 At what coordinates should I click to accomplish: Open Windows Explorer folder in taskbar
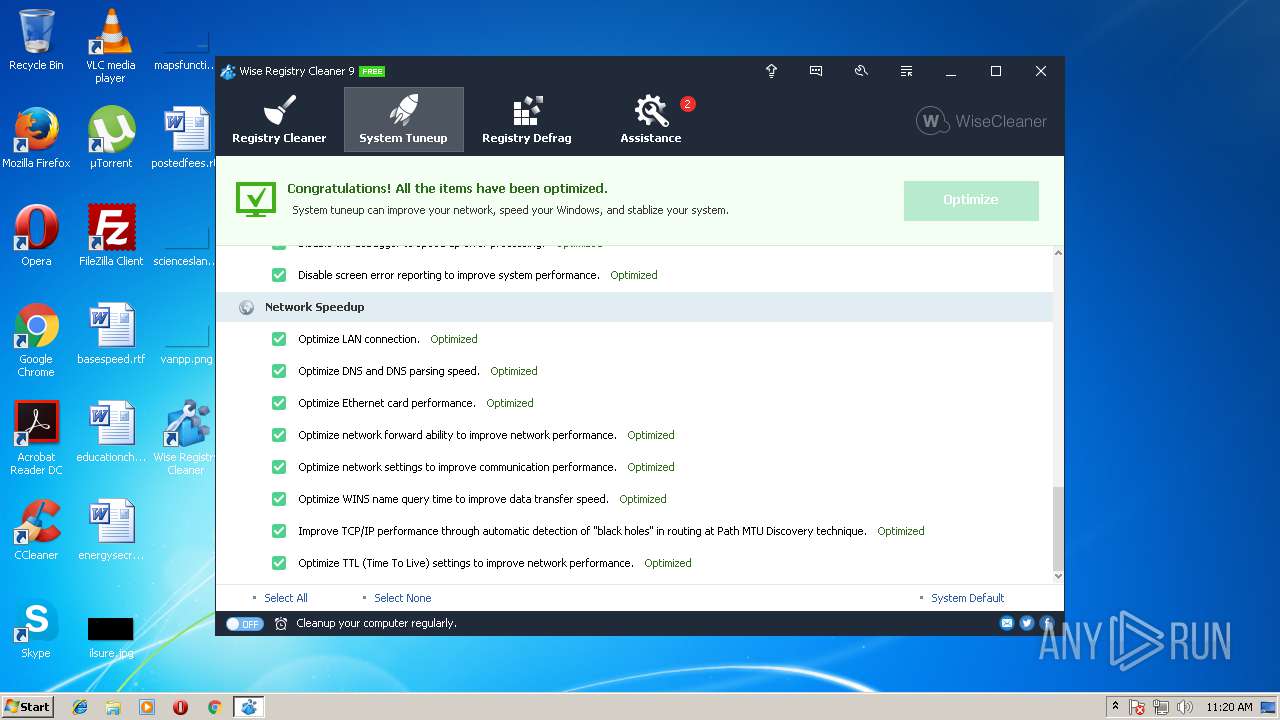pos(113,707)
